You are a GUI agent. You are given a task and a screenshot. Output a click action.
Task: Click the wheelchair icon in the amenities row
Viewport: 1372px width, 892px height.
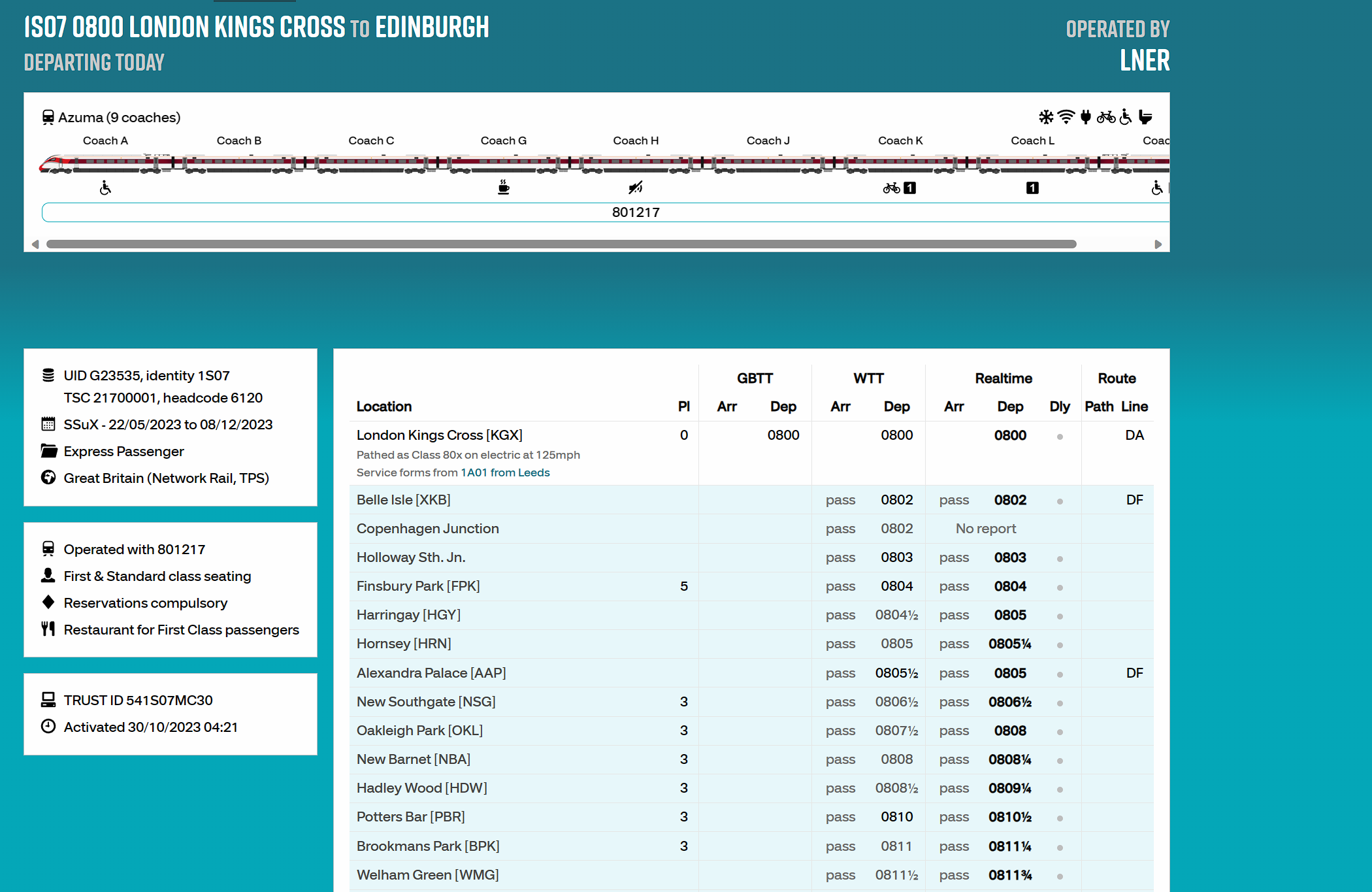click(x=1126, y=117)
